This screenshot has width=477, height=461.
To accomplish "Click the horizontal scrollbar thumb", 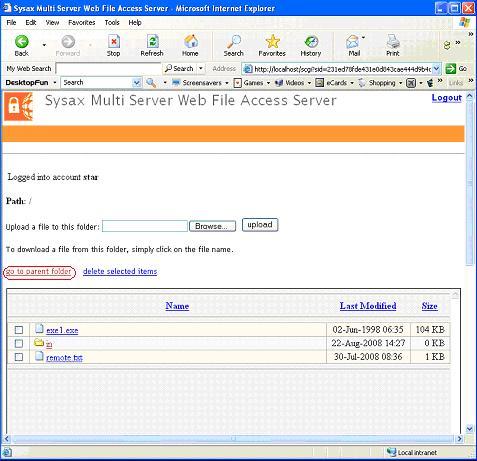I will click(234, 439).
